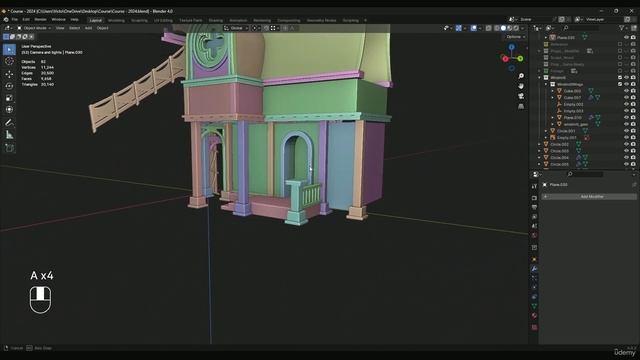
Task: Click the blue Z axis gizmo handle
Action: coord(511,47)
